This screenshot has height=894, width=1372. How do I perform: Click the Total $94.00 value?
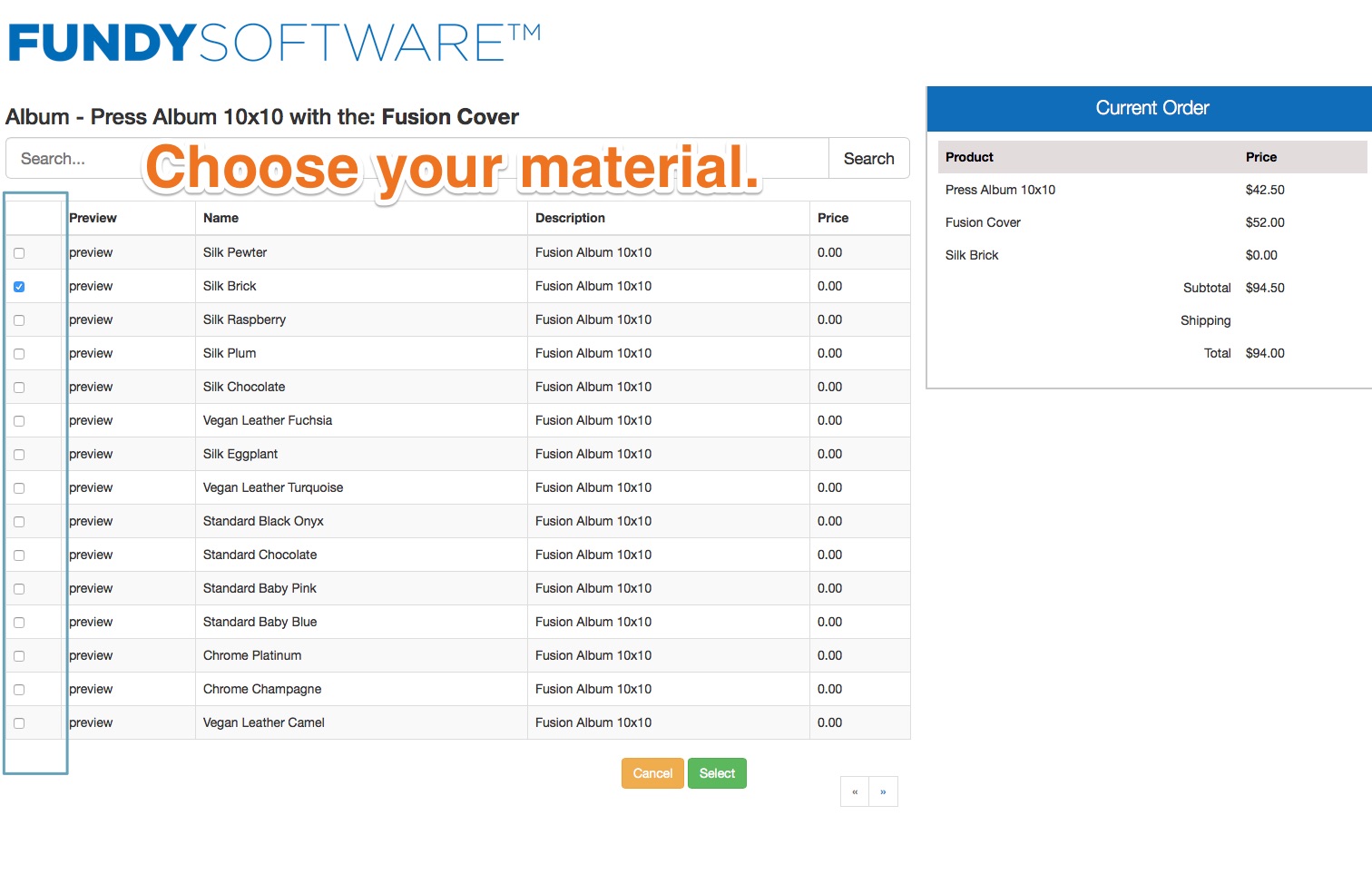(1265, 353)
